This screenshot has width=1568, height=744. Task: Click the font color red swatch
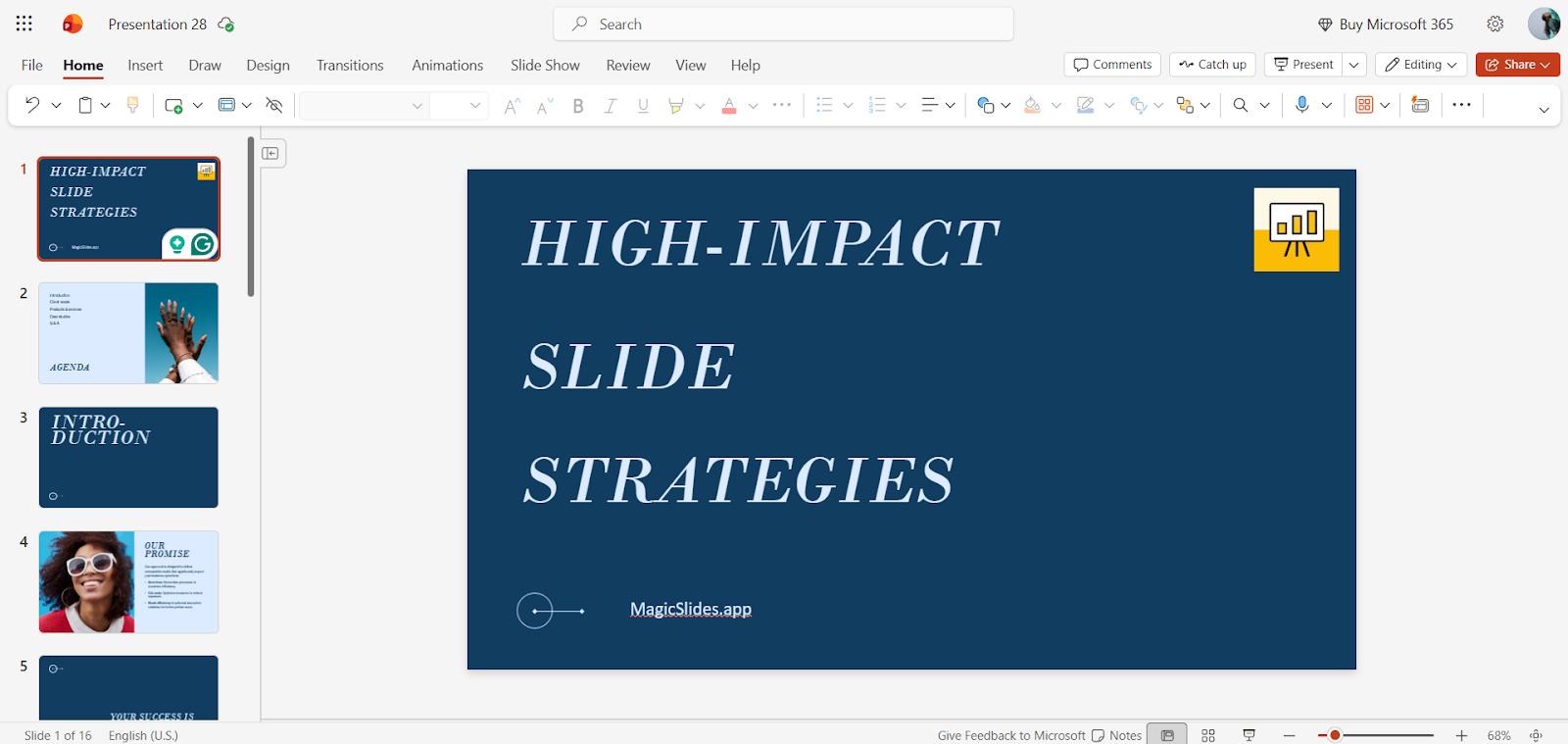729,106
